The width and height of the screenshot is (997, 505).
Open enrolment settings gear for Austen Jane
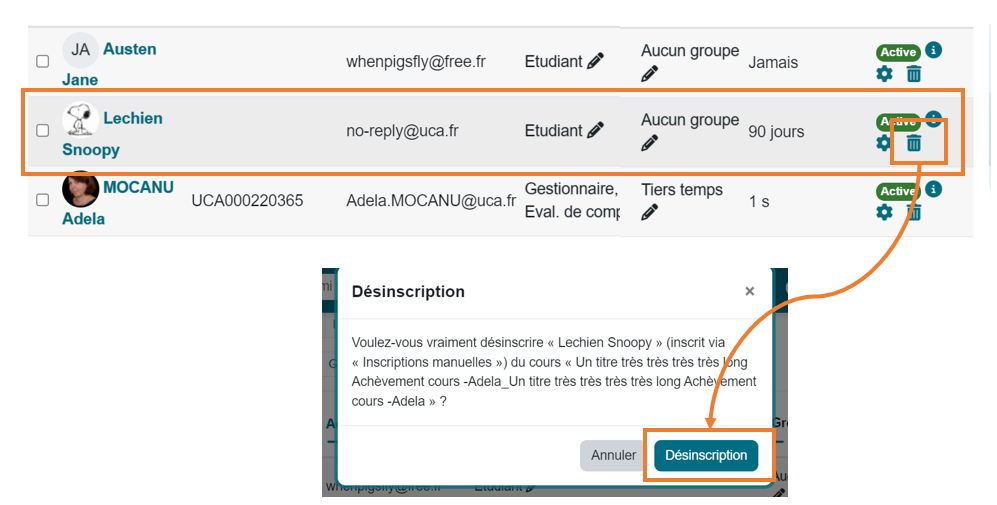(884, 73)
